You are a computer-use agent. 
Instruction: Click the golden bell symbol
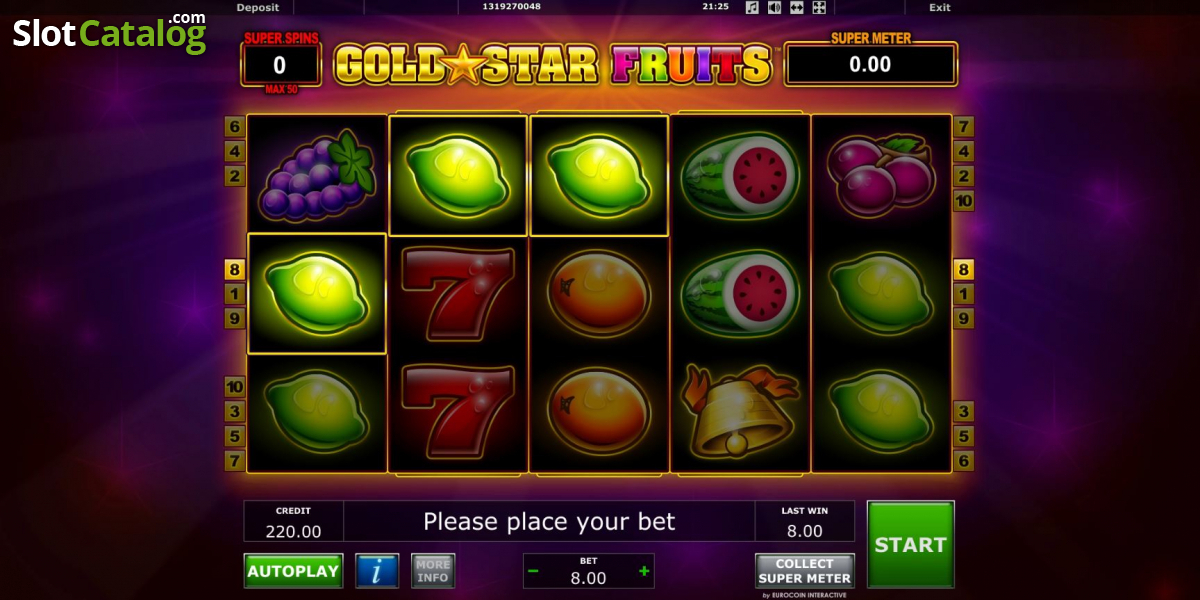pyautogui.click(x=740, y=411)
